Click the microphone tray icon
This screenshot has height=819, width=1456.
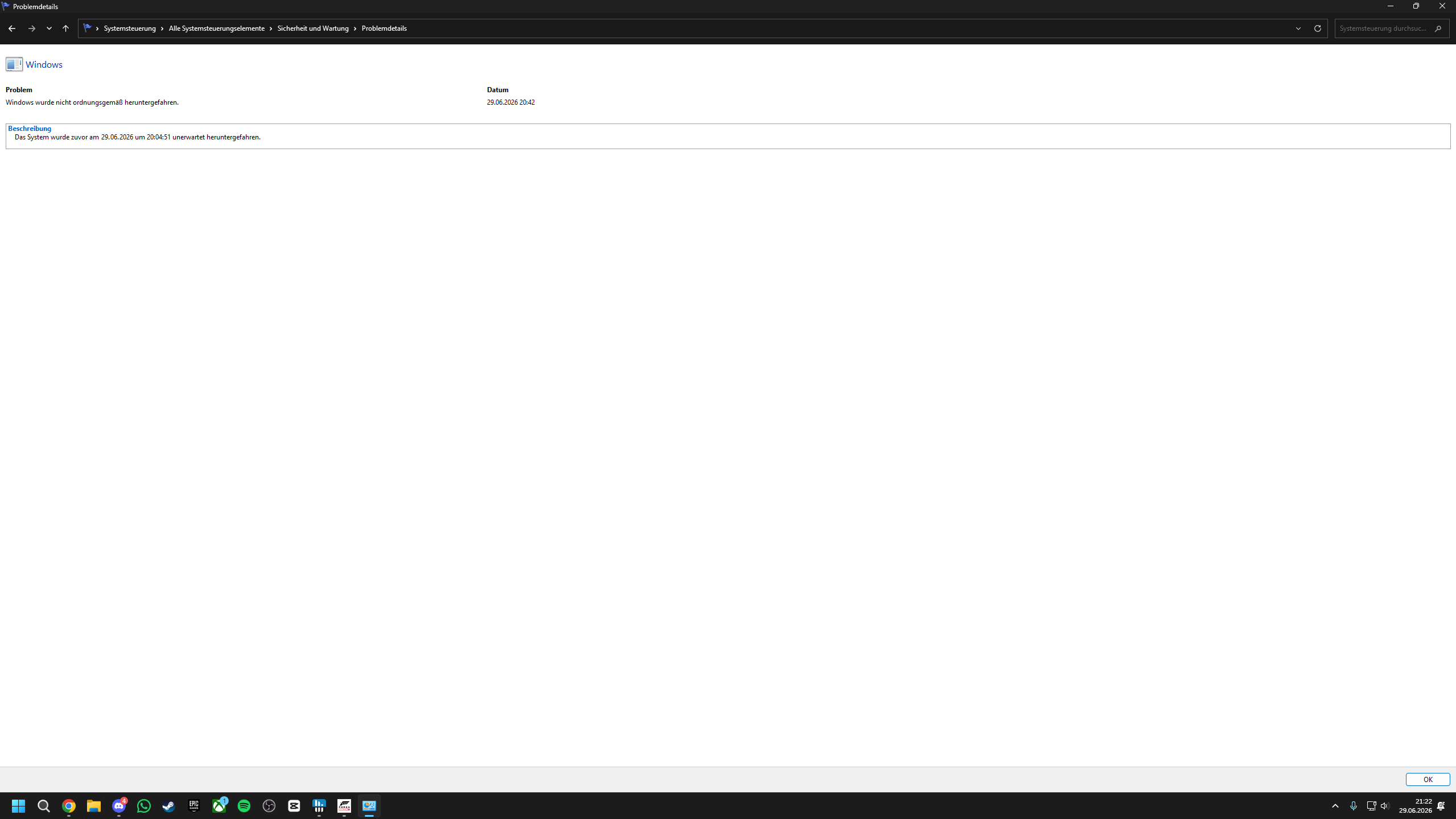[1354, 806]
